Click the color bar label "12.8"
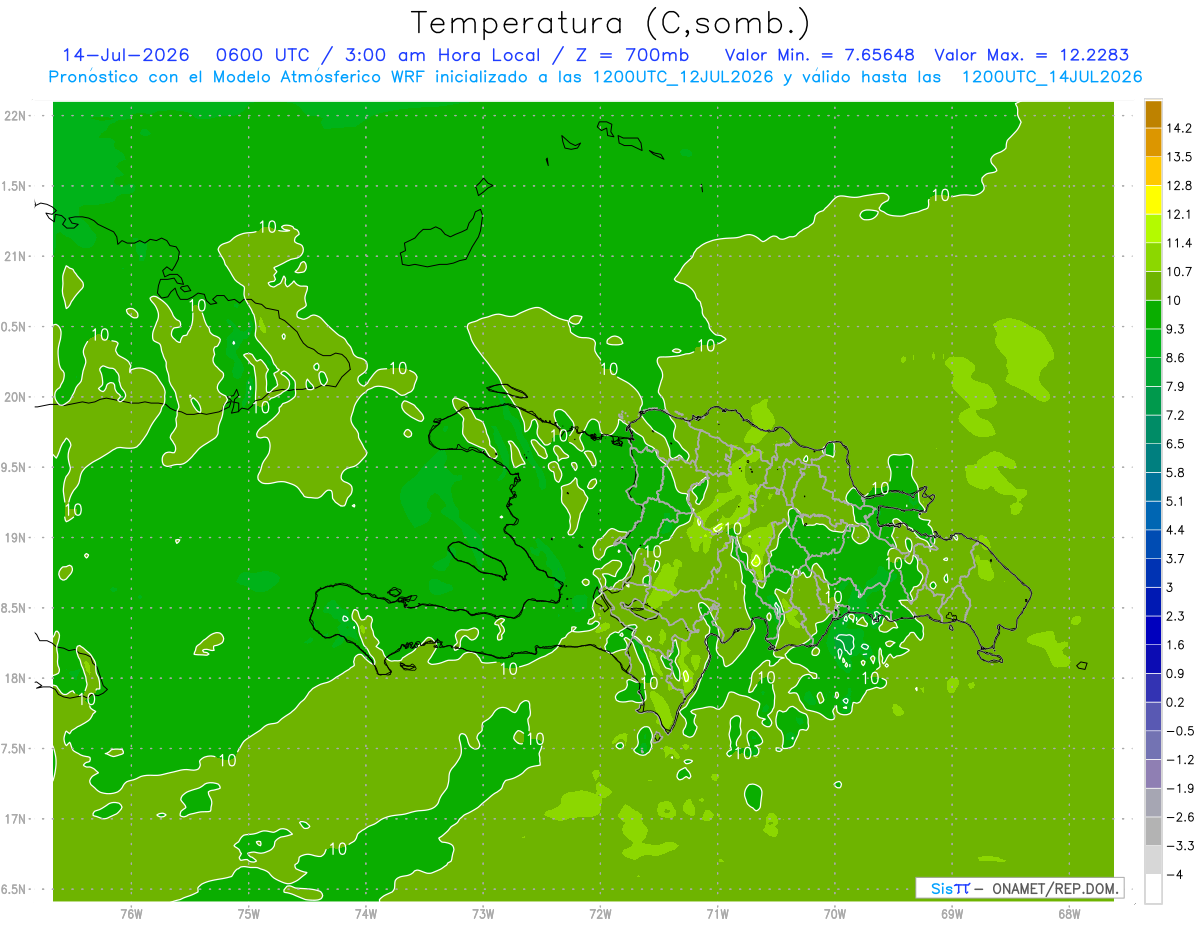This screenshot has width=1200, height=927. pyautogui.click(x=1178, y=186)
